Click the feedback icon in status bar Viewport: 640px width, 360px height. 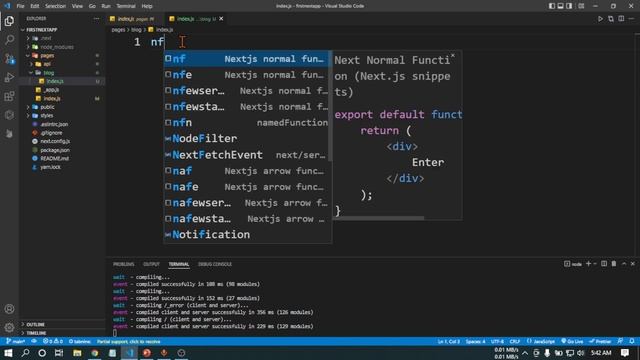pos(620,341)
